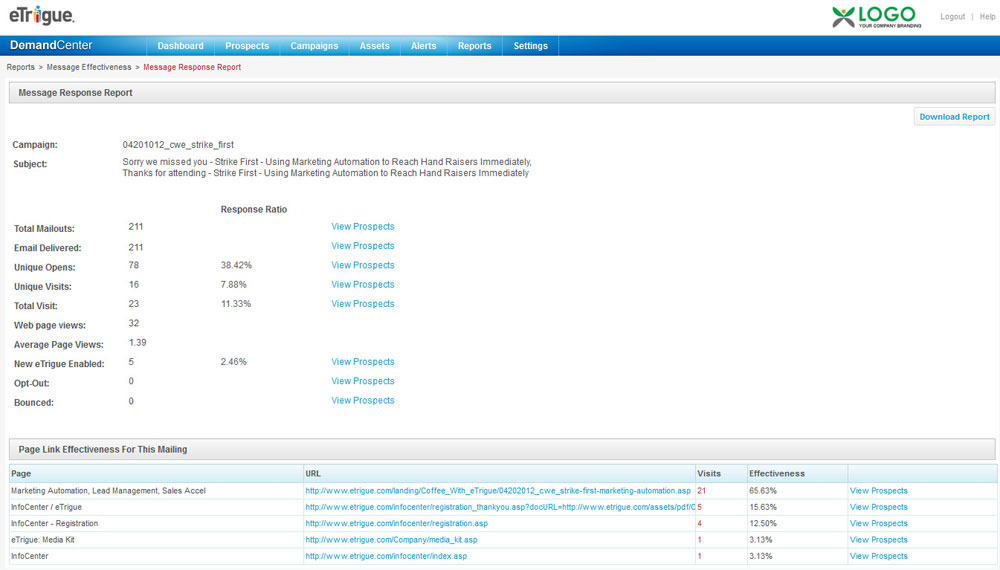View Prospects for InfoCenter / eTrigue row
The height and width of the screenshot is (570, 1000).
[878, 507]
